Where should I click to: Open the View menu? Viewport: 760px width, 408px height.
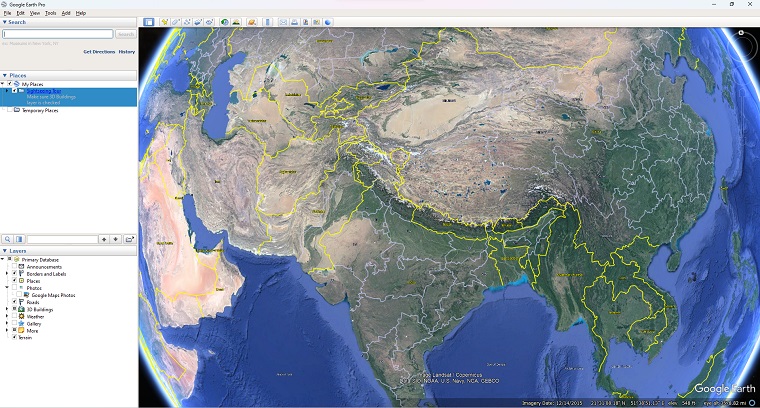(35, 13)
